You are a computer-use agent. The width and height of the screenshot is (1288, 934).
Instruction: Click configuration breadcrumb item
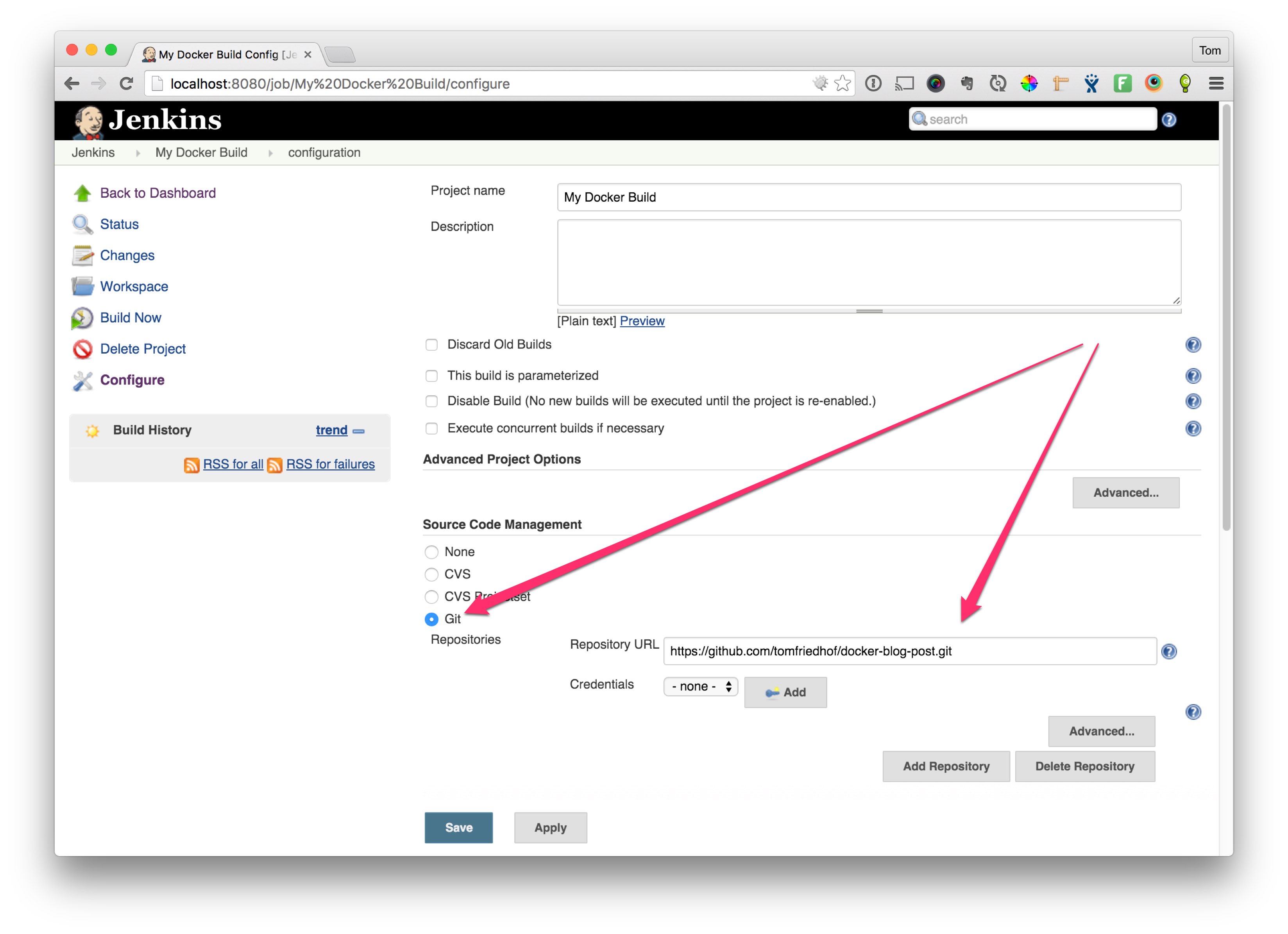(324, 153)
